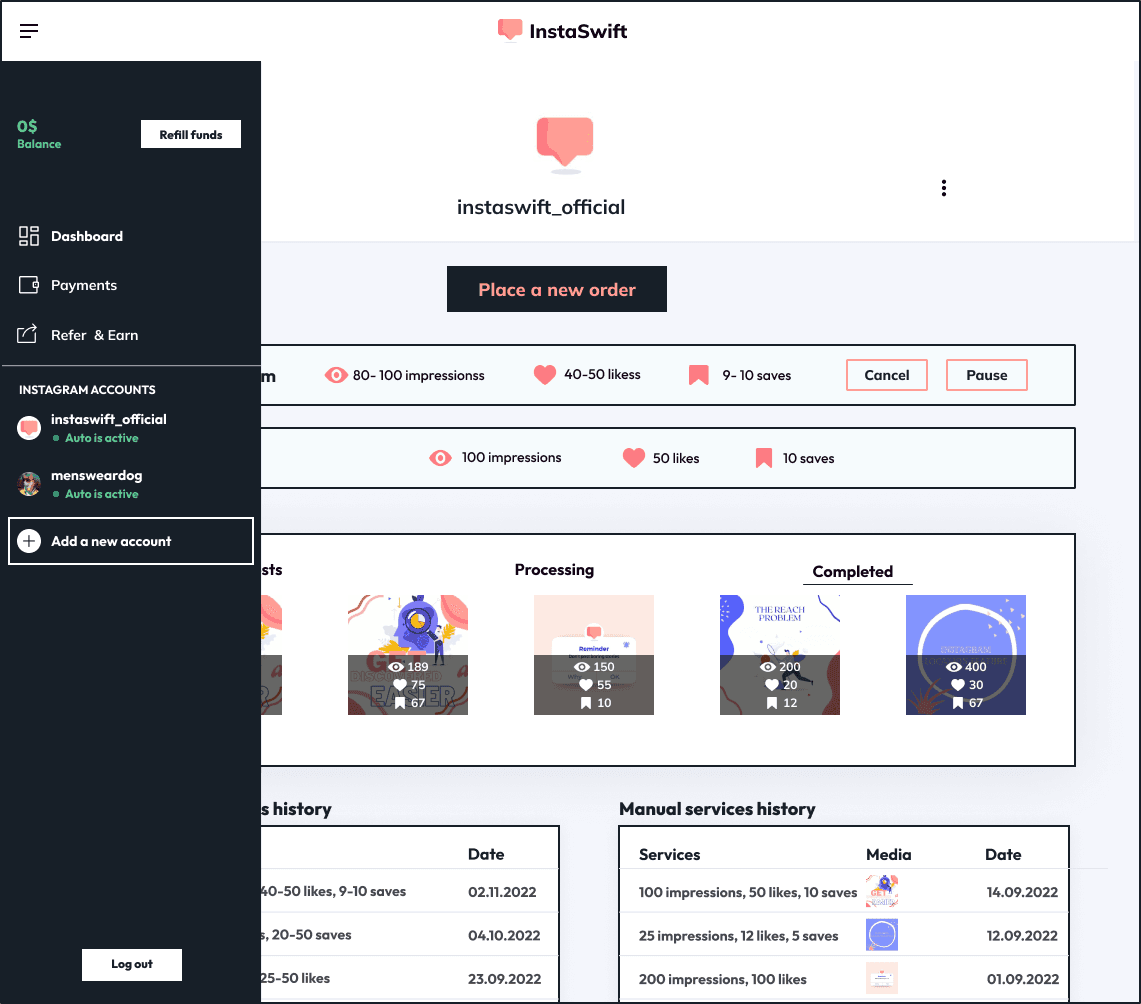Click media thumbnail in 12.09.2022 history row
Image resolution: width=1141 pixels, height=1004 pixels.
pos(882,935)
